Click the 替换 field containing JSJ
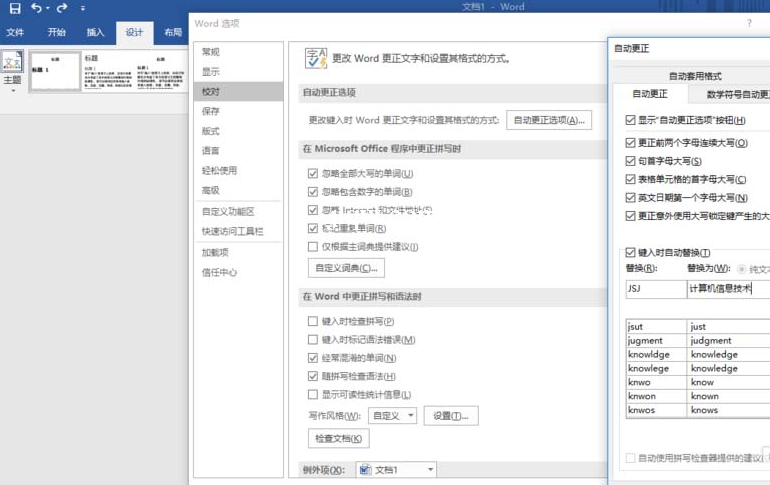 coord(656,289)
